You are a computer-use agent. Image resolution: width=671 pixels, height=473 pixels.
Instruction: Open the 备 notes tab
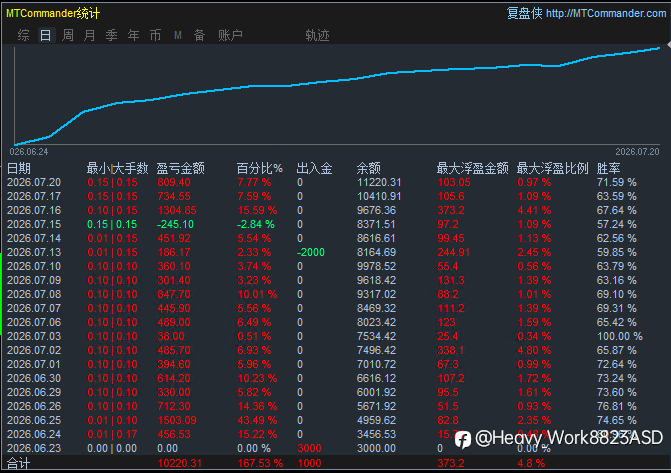199,35
